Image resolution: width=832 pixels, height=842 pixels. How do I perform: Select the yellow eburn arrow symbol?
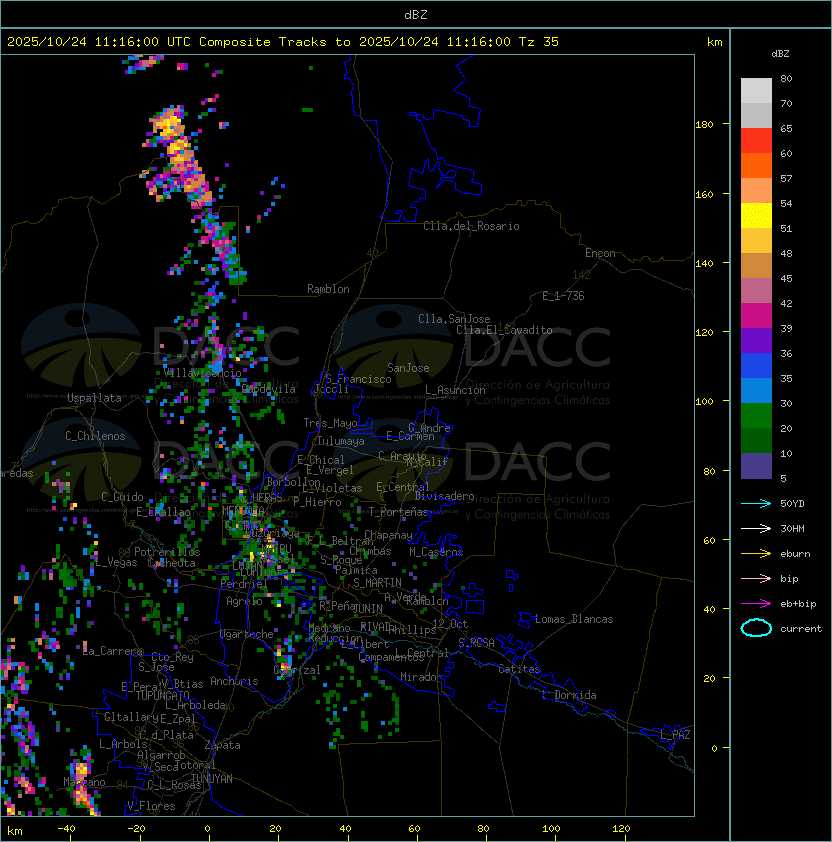756,554
